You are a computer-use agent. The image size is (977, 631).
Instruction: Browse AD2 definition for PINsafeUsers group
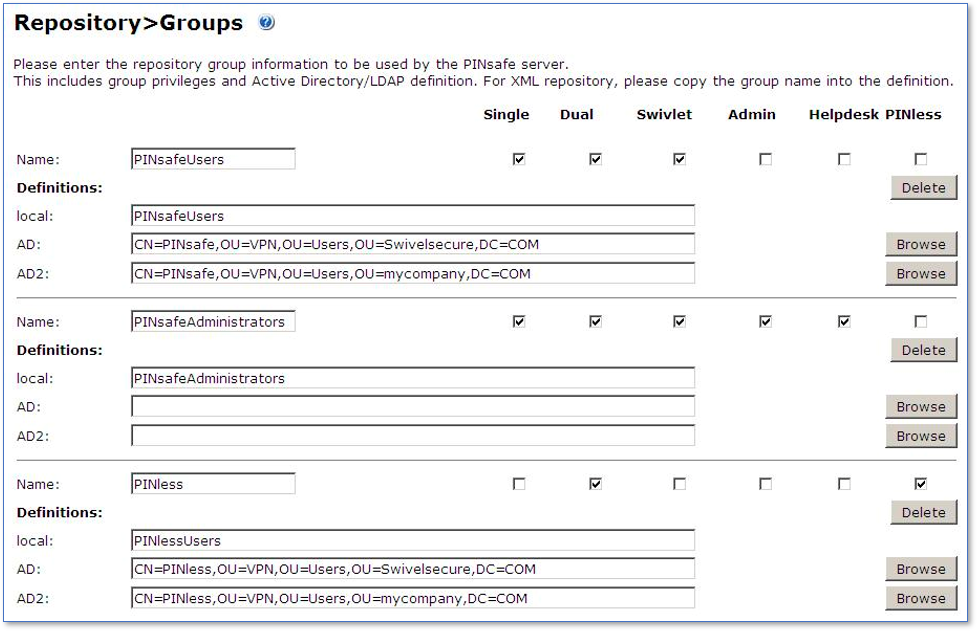click(x=921, y=274)
